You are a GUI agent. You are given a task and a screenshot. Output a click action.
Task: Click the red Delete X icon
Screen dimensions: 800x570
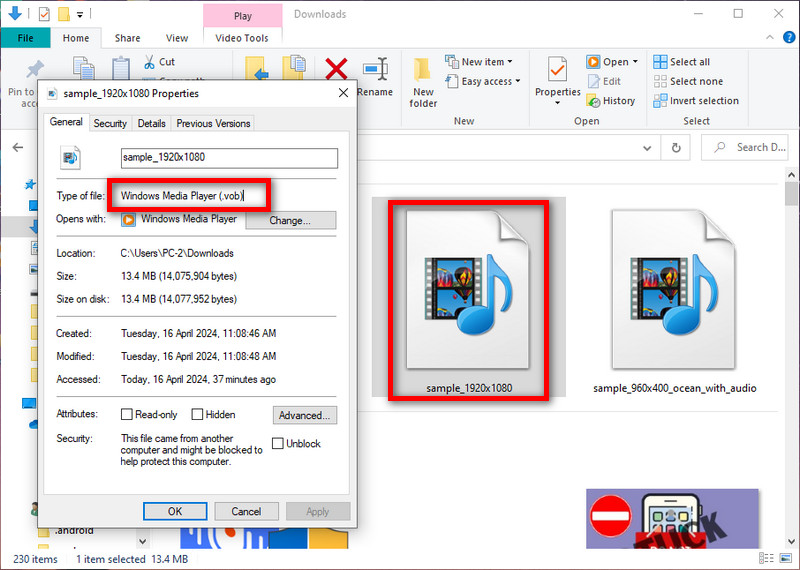336,68
